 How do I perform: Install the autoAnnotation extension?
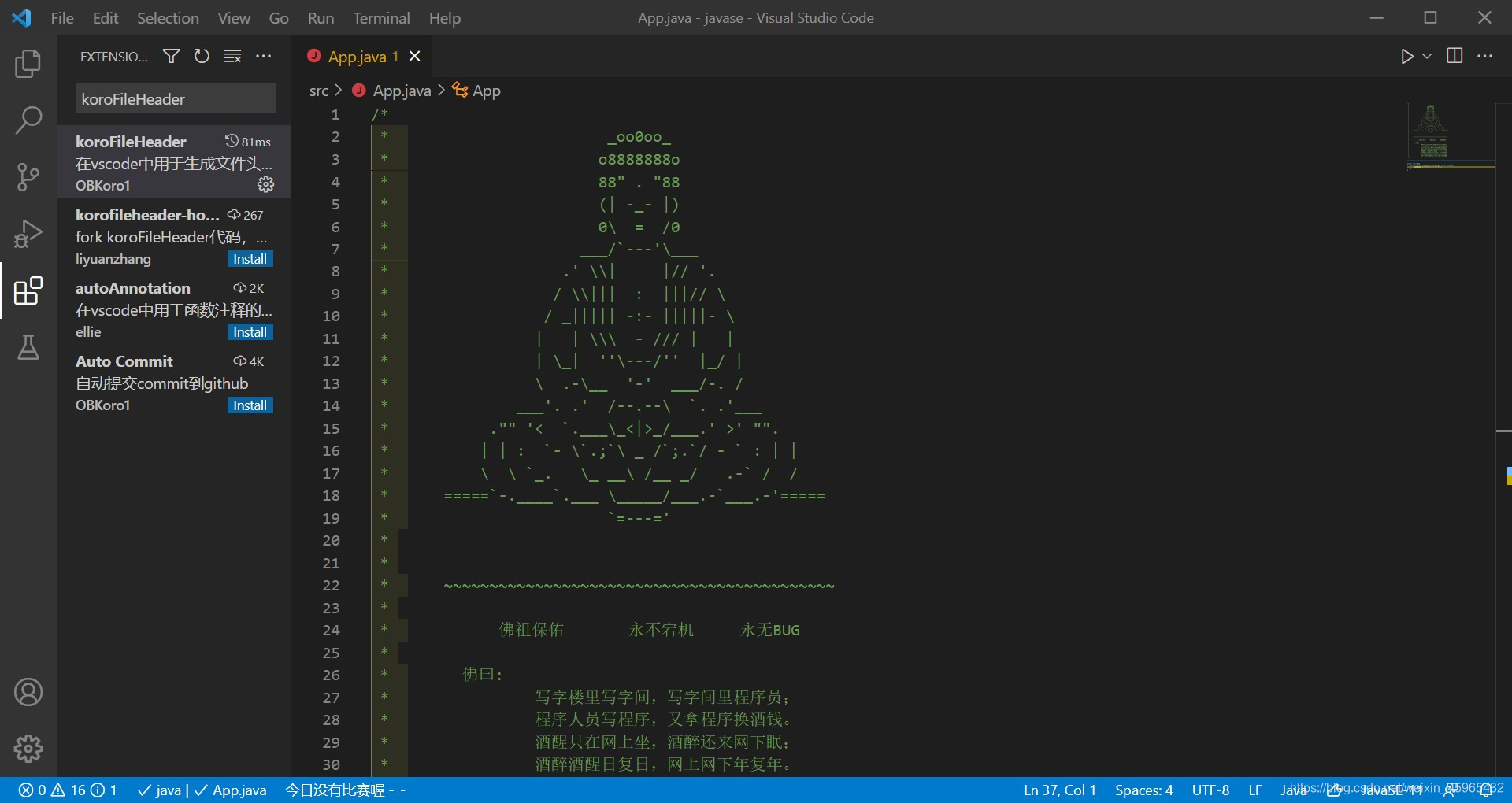(x=250, y=332)
